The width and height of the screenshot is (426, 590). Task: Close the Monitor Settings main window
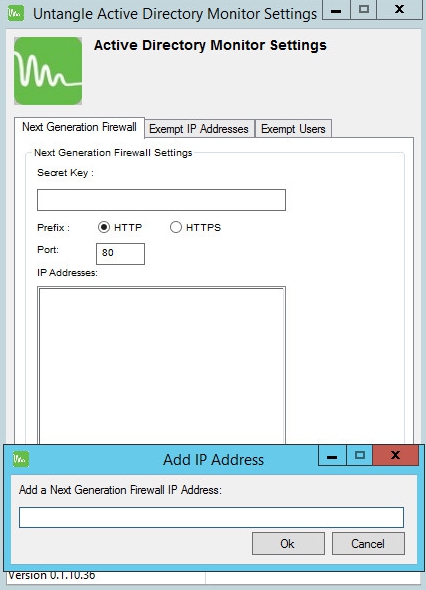coord(399,9)
